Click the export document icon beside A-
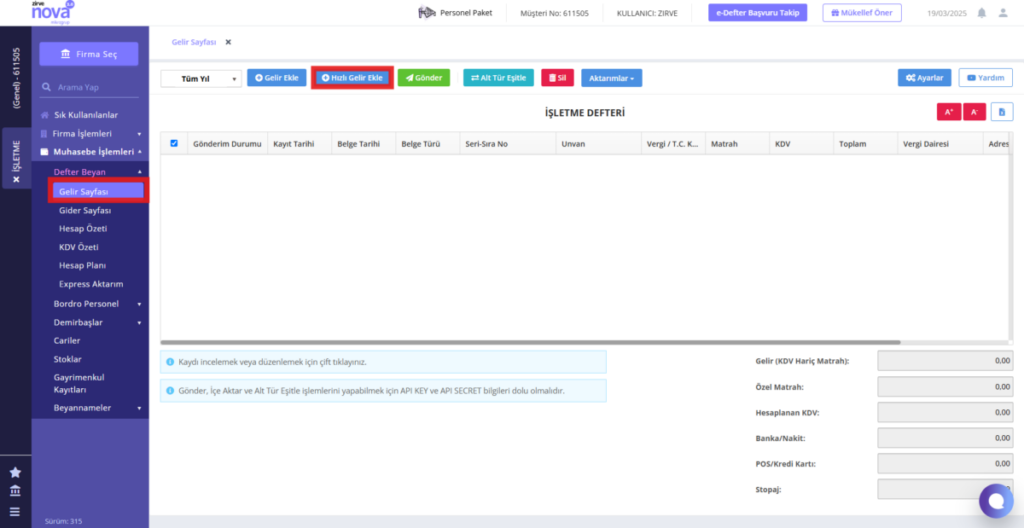 (x=1002, y=112)
